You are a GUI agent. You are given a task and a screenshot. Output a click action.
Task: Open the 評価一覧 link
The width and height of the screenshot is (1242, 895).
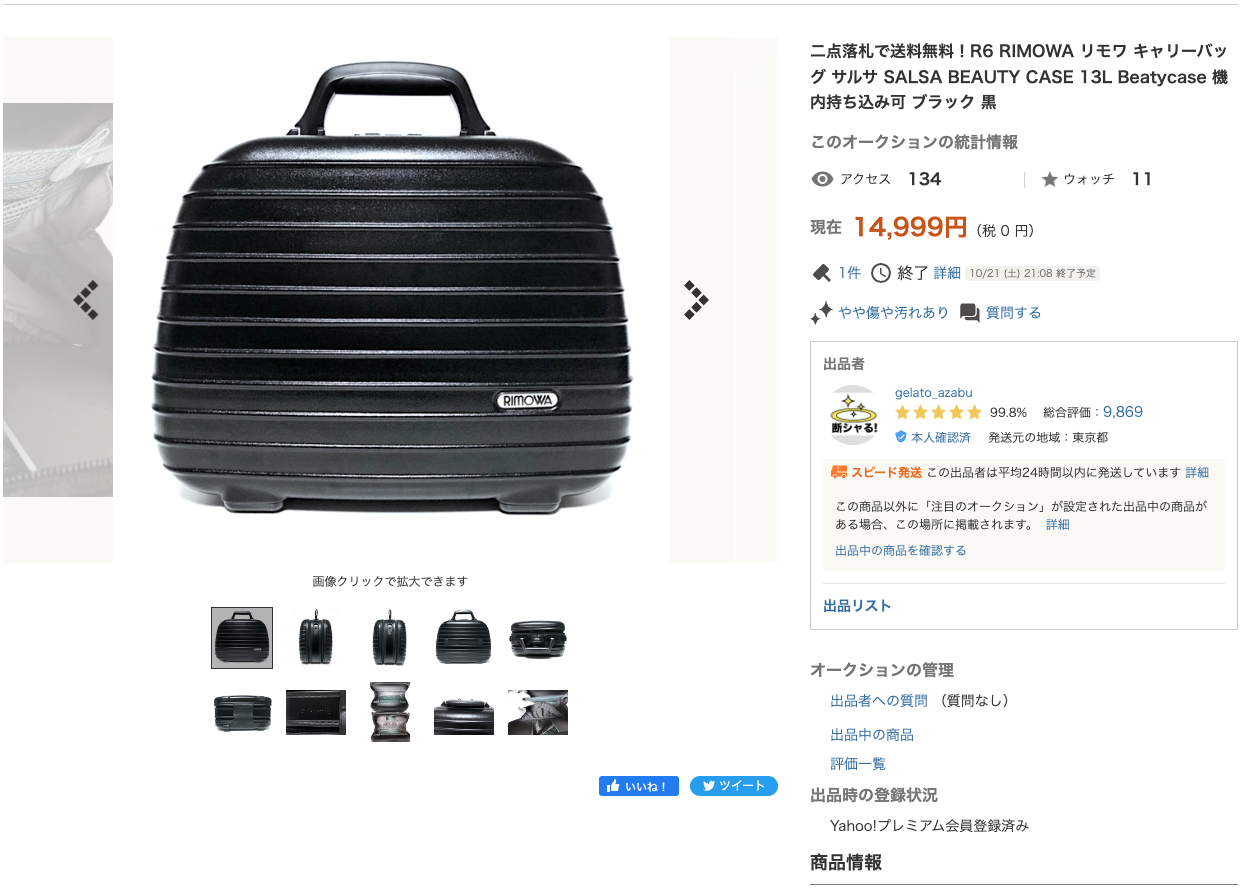coord(858,764)
